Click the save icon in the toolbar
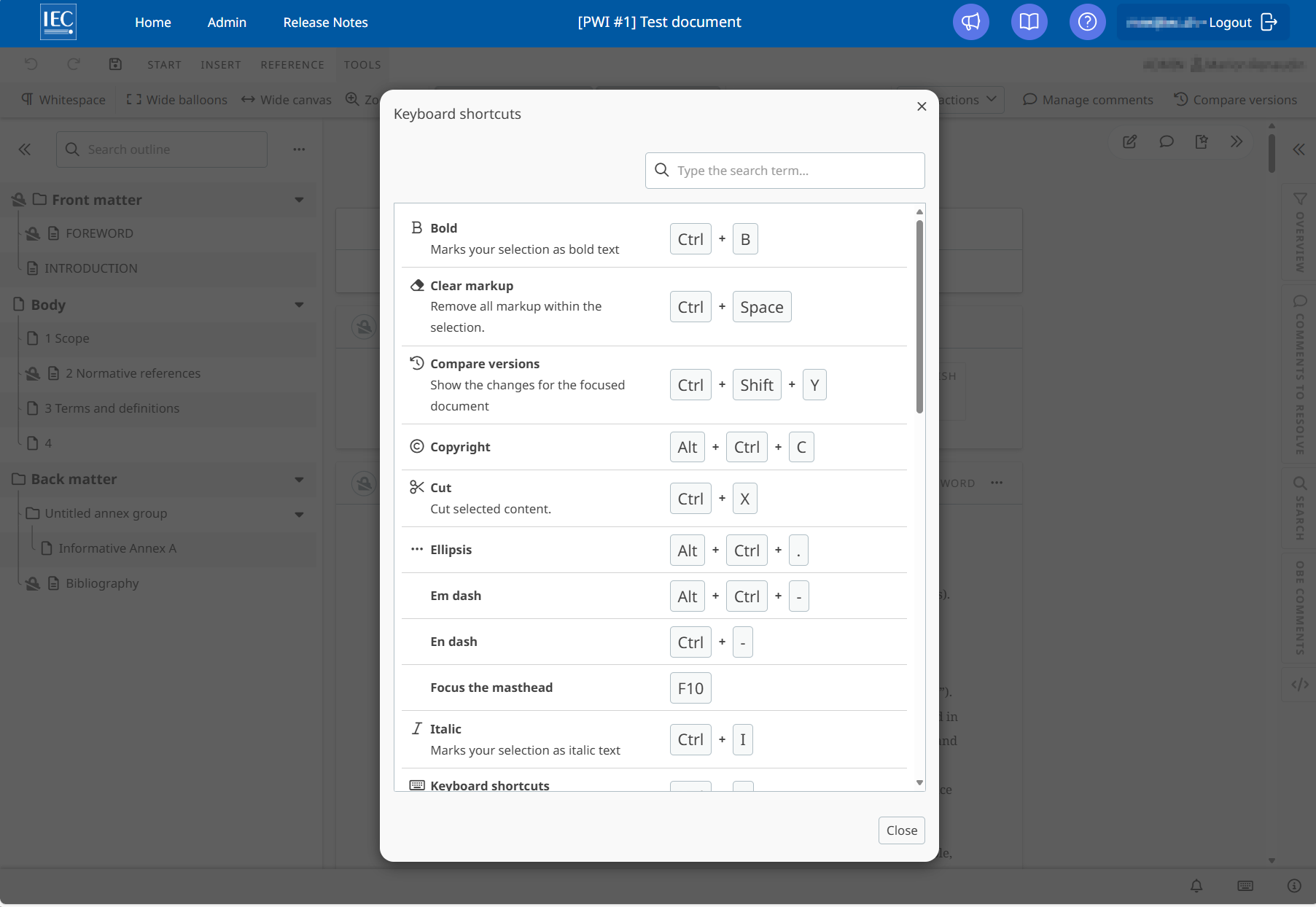Viewport: 1316px width, 907px height. (115, 64)
